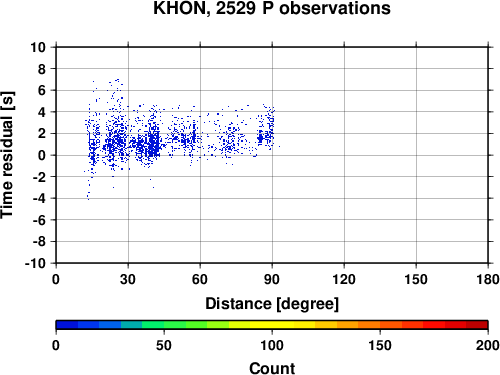This screenshot has height=375, width=500.
Task: Click the colorbar tick label 150
Action: 380,345
